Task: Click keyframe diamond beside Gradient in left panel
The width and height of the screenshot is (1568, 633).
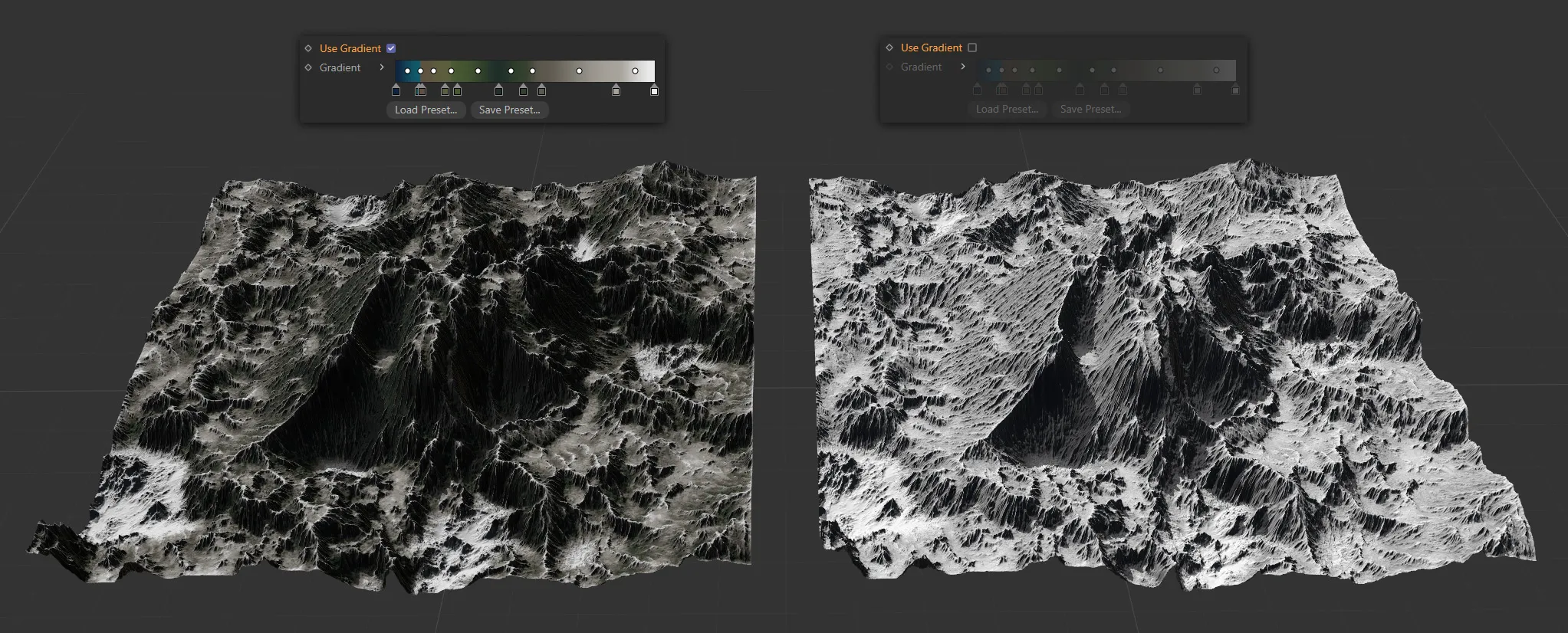Action: click(x=308, y=67)
